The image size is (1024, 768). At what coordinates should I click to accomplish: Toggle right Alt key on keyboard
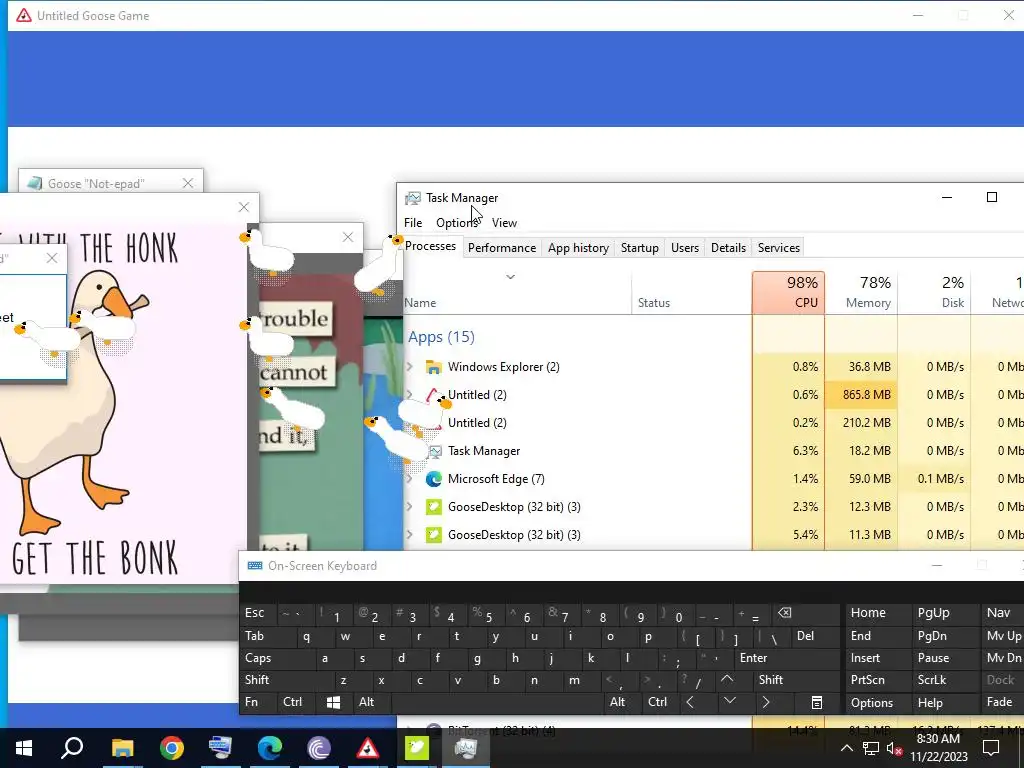coord(617,702)
